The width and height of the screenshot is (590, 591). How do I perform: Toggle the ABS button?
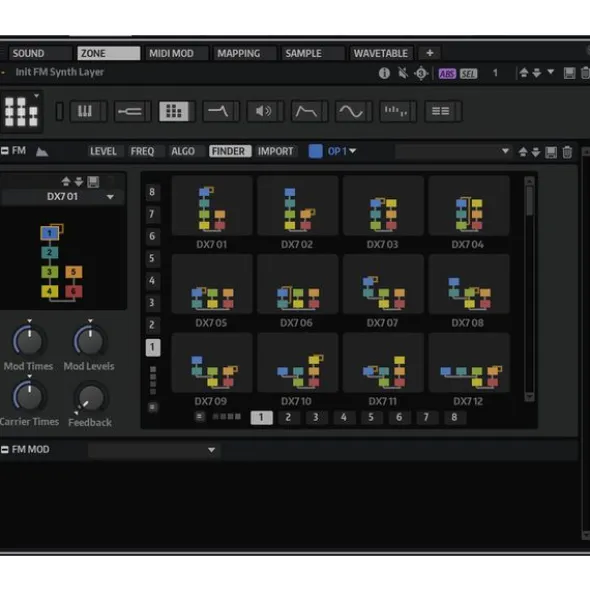pyautogui.click(x=447, y=73)
